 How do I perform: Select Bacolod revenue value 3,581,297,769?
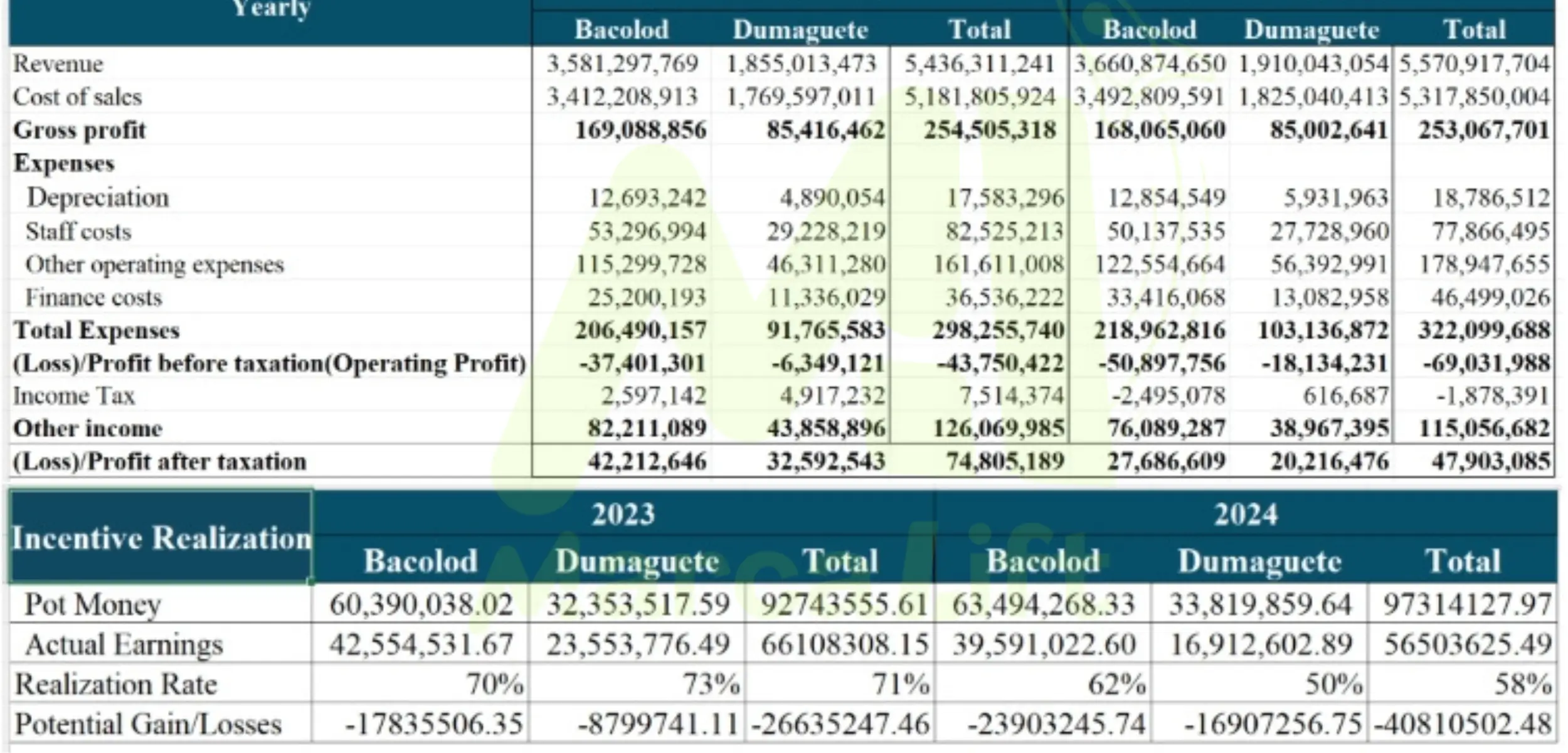click(622, 64)
